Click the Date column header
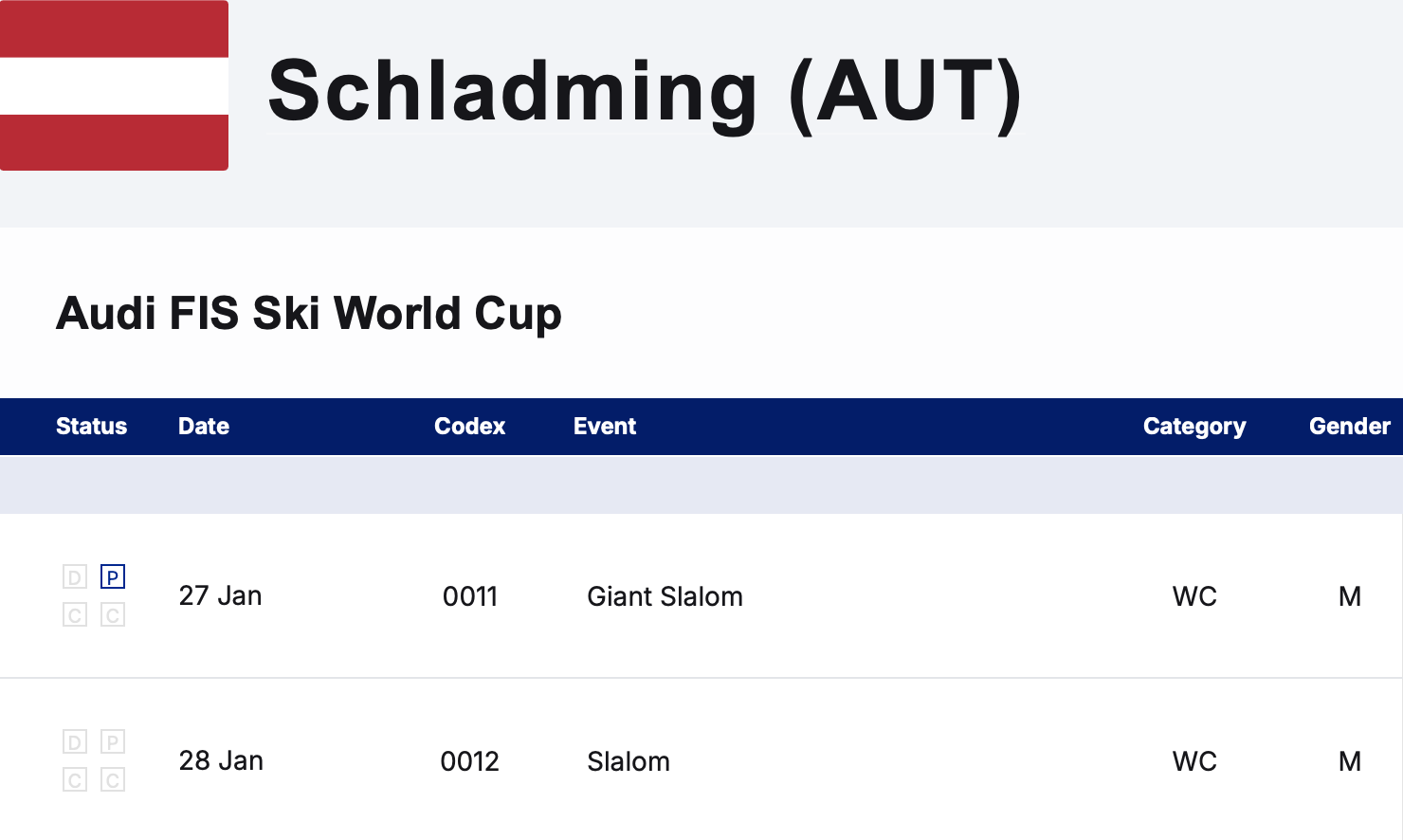This screenshot has width=1403, height=840. tap(204, 427)
